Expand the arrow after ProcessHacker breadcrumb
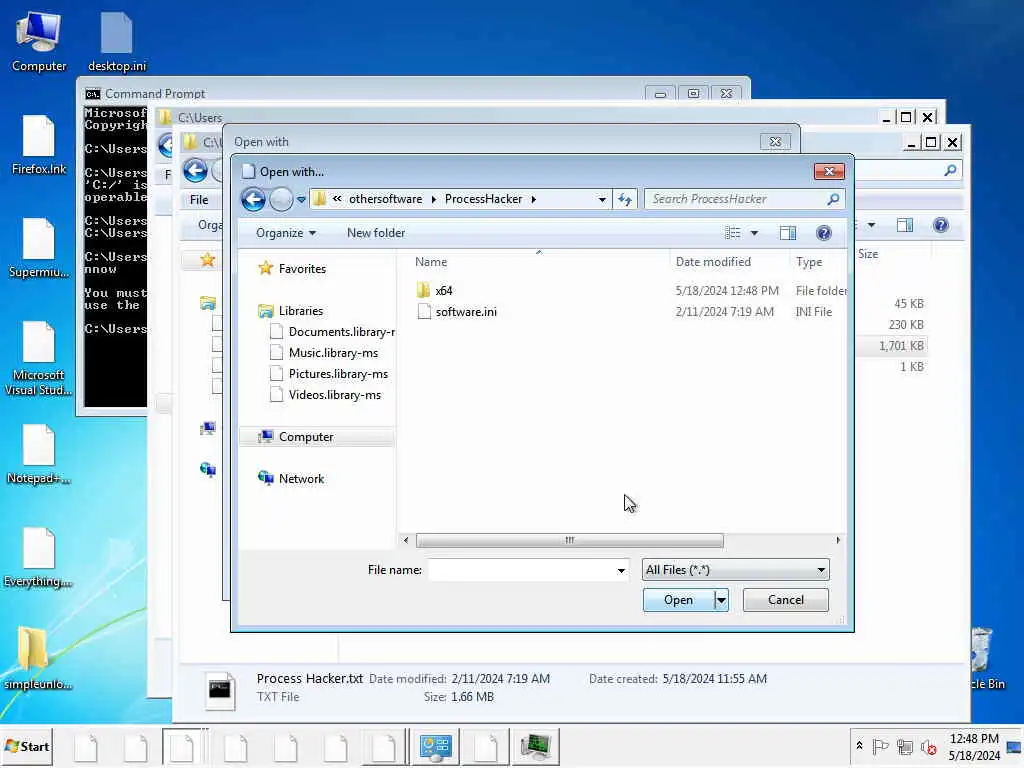 pos(534,199)
